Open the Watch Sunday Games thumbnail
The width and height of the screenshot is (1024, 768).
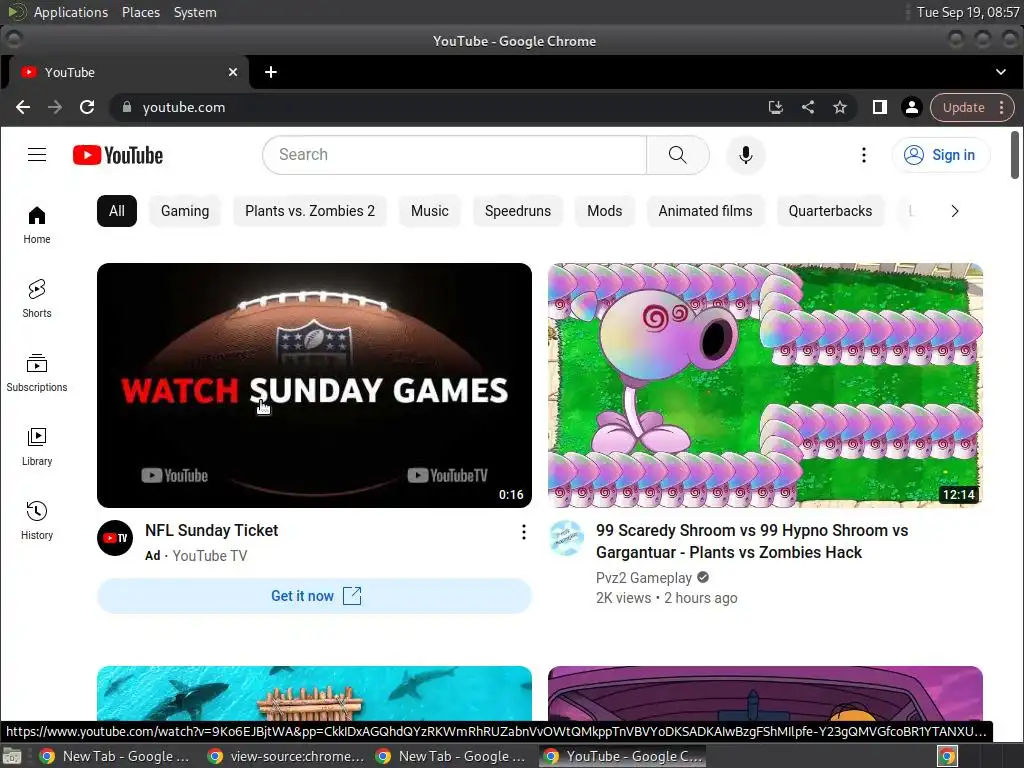[314, 385]
